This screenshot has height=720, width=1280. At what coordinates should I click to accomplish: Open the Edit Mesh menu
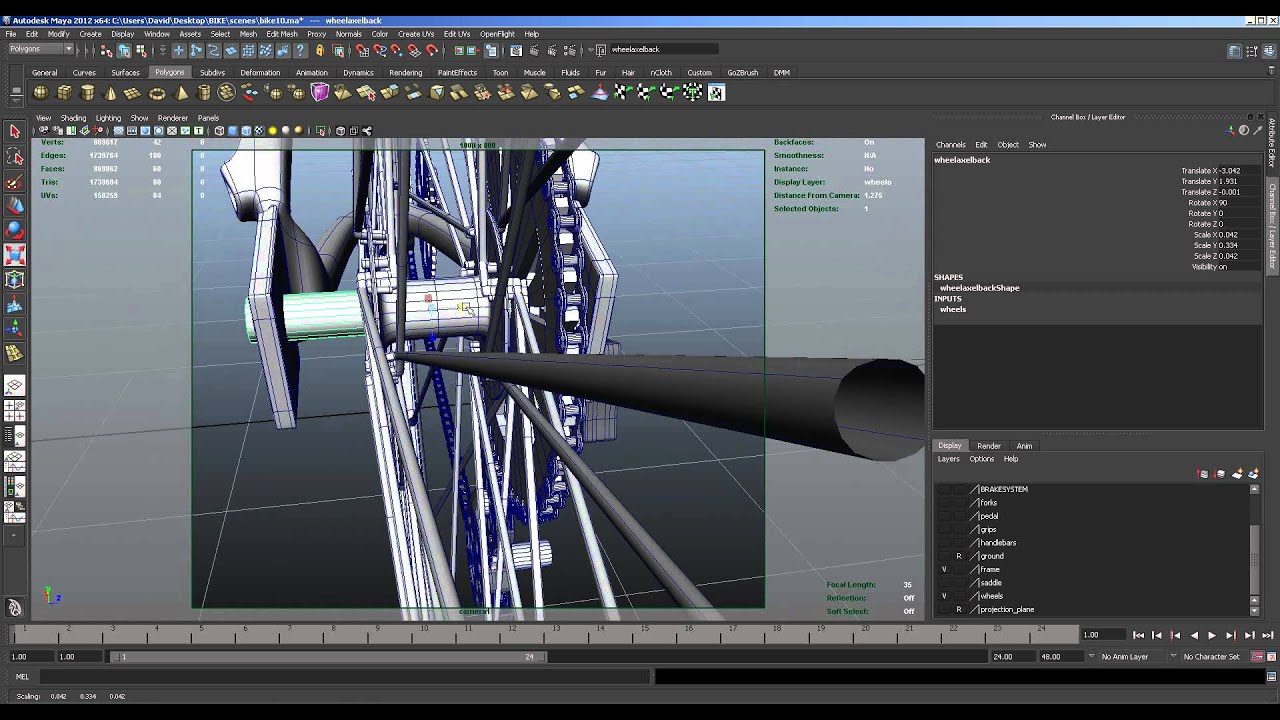282,34
